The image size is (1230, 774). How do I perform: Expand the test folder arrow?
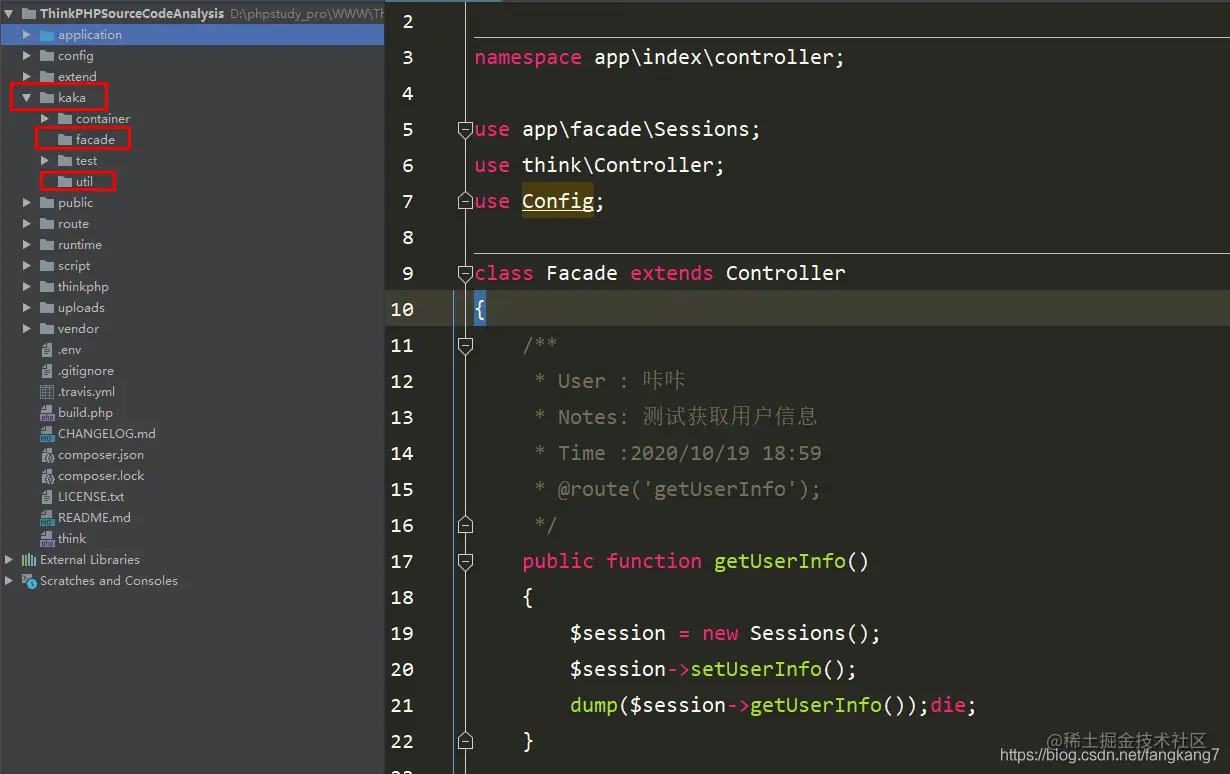coord(46,161)
